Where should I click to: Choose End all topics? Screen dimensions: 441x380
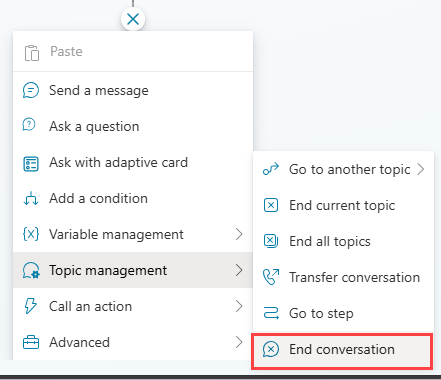[330, 241]
